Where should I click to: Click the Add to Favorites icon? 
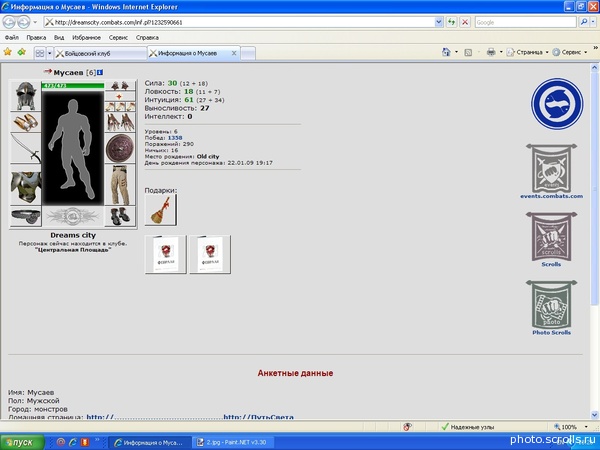21,52
